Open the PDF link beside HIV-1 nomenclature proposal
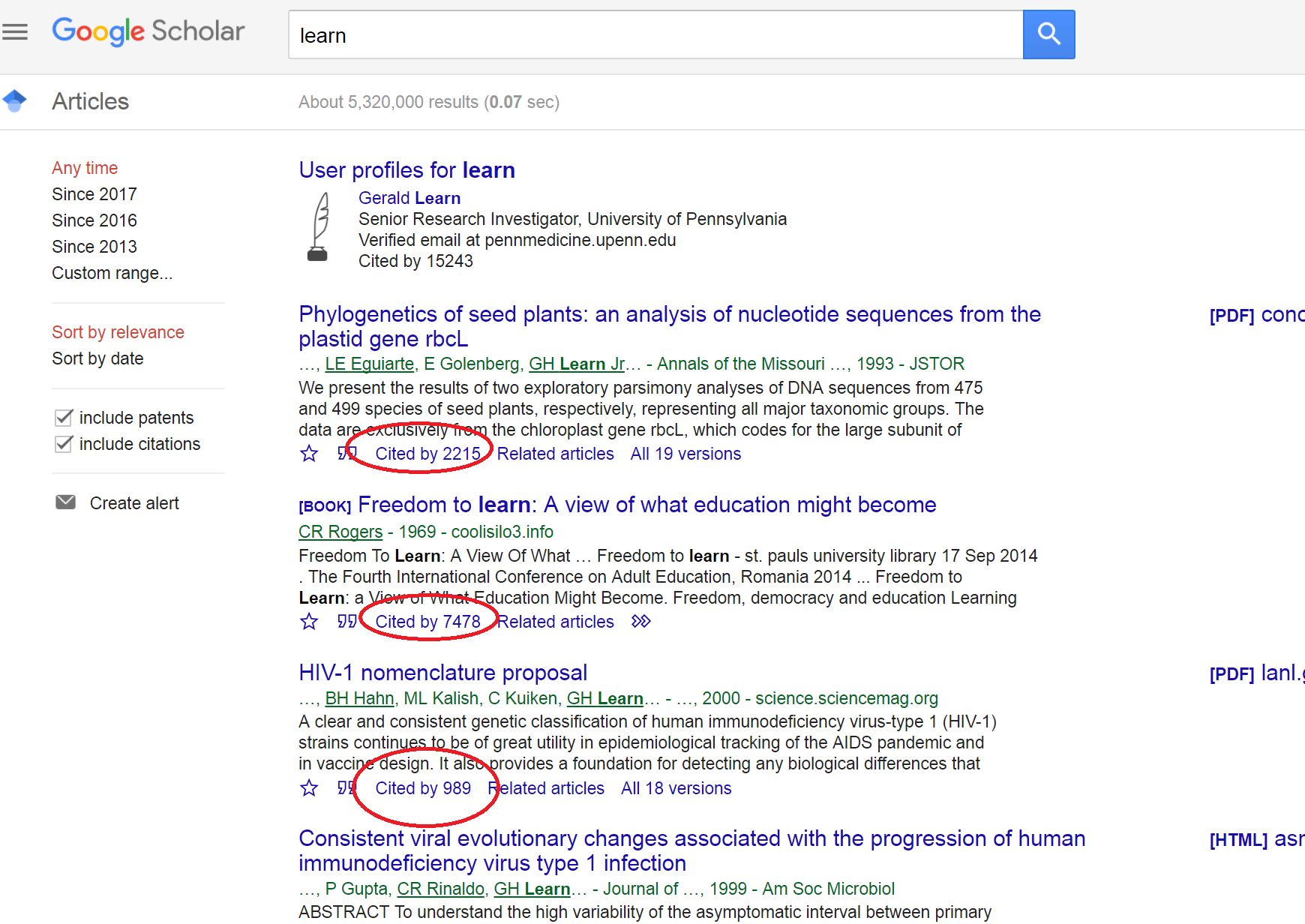 (x=1257, y=673)
